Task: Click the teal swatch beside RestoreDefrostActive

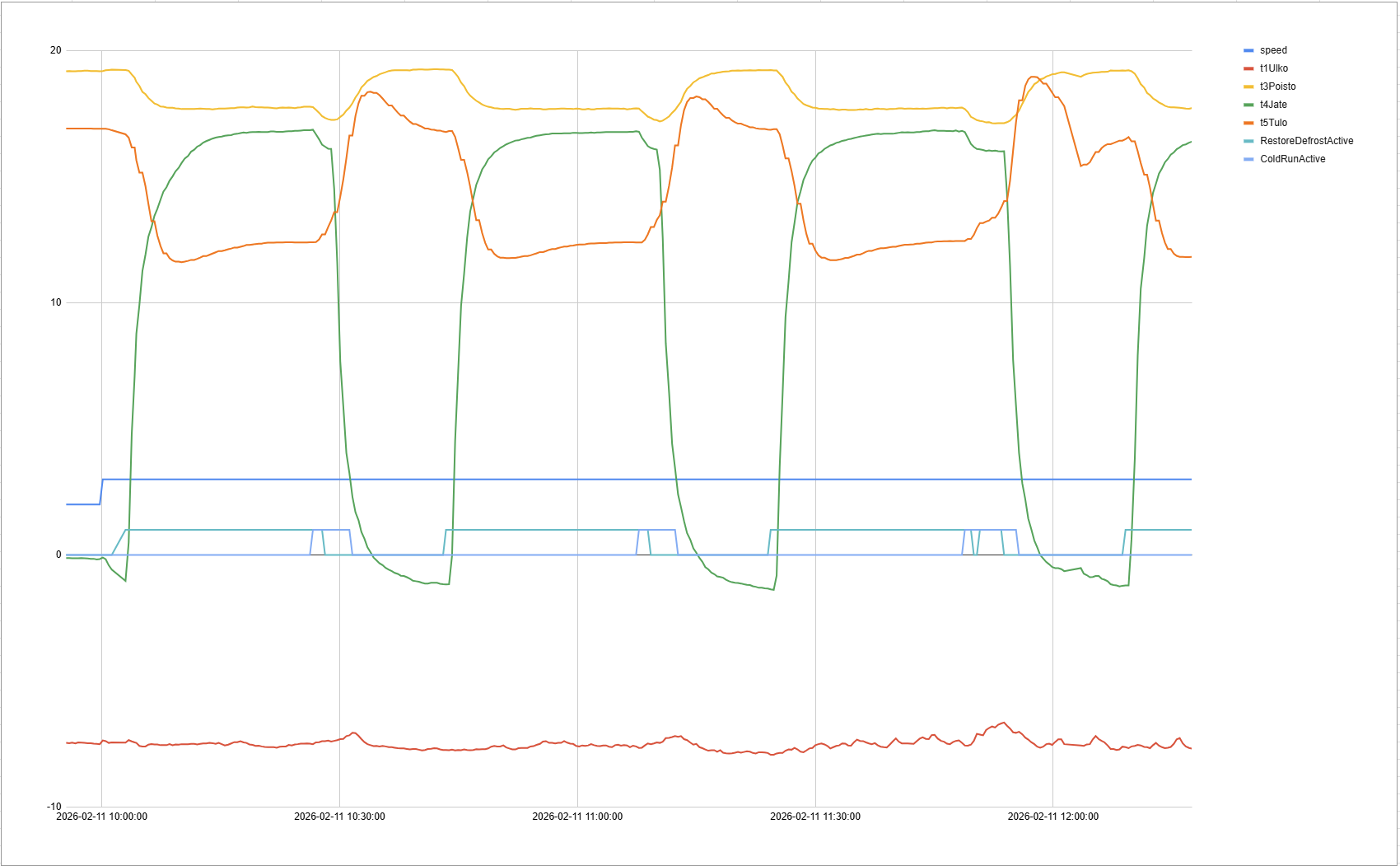Action: [x=1248, y=141]
